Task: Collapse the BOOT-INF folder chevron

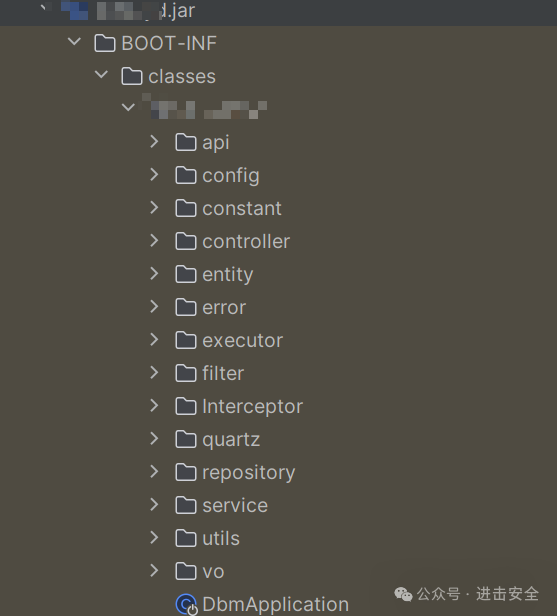Action: click(x=74, y=41)
